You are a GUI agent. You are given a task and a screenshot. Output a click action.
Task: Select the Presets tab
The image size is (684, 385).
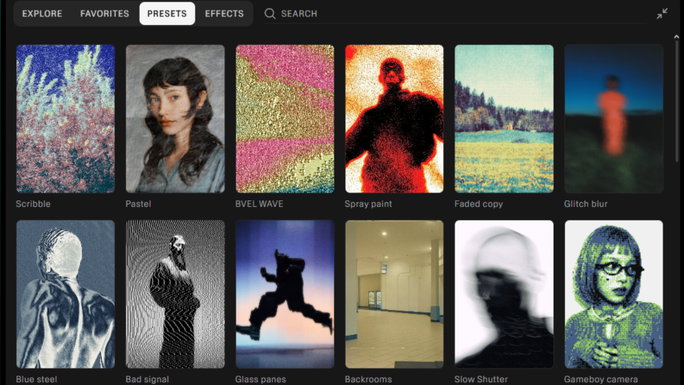[167, 14]
